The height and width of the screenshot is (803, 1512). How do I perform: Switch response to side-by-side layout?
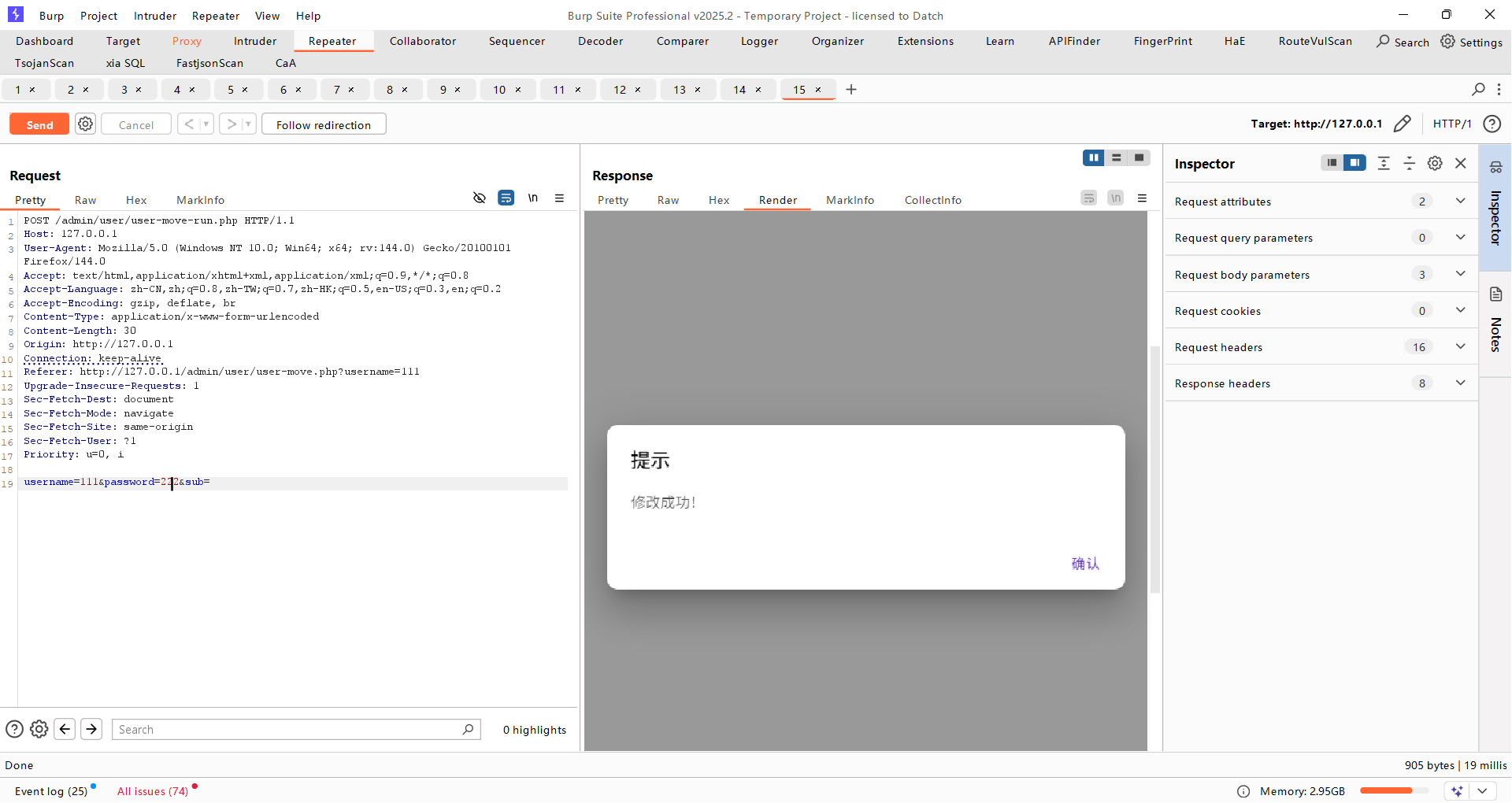(1093, 158)
